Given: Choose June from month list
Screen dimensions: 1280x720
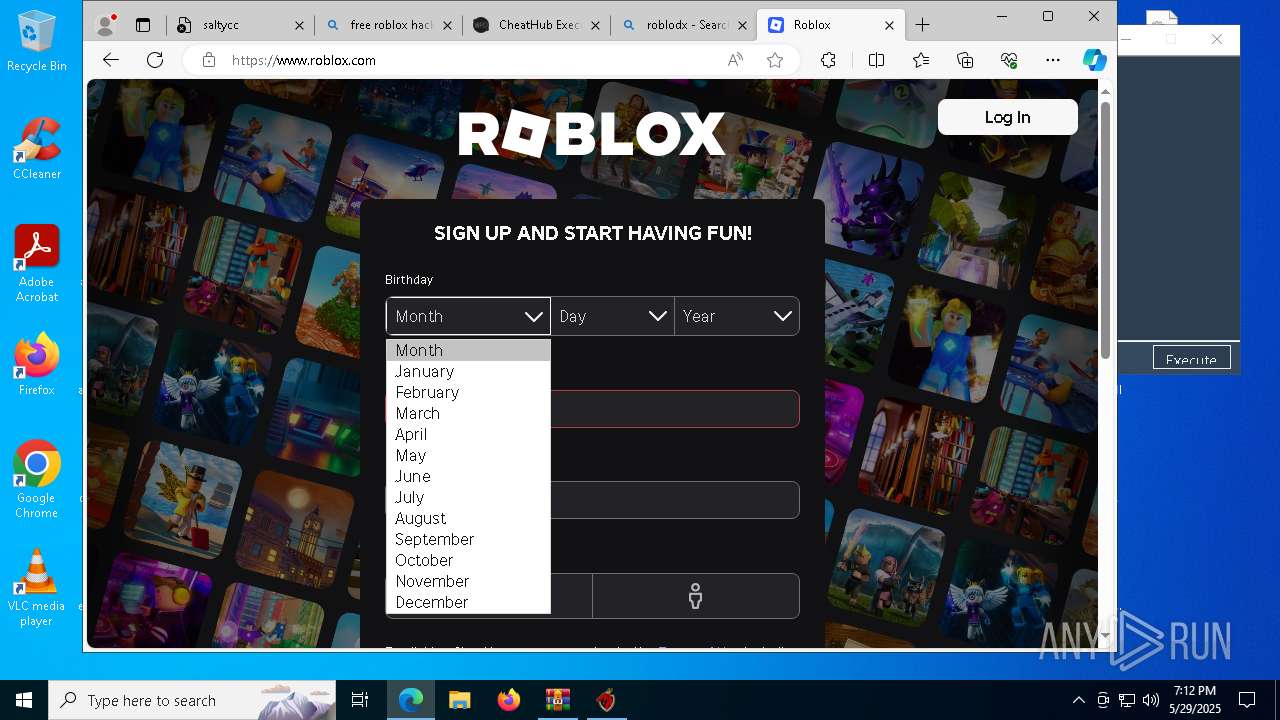Looking at the screenshot, I should point(468,476).
